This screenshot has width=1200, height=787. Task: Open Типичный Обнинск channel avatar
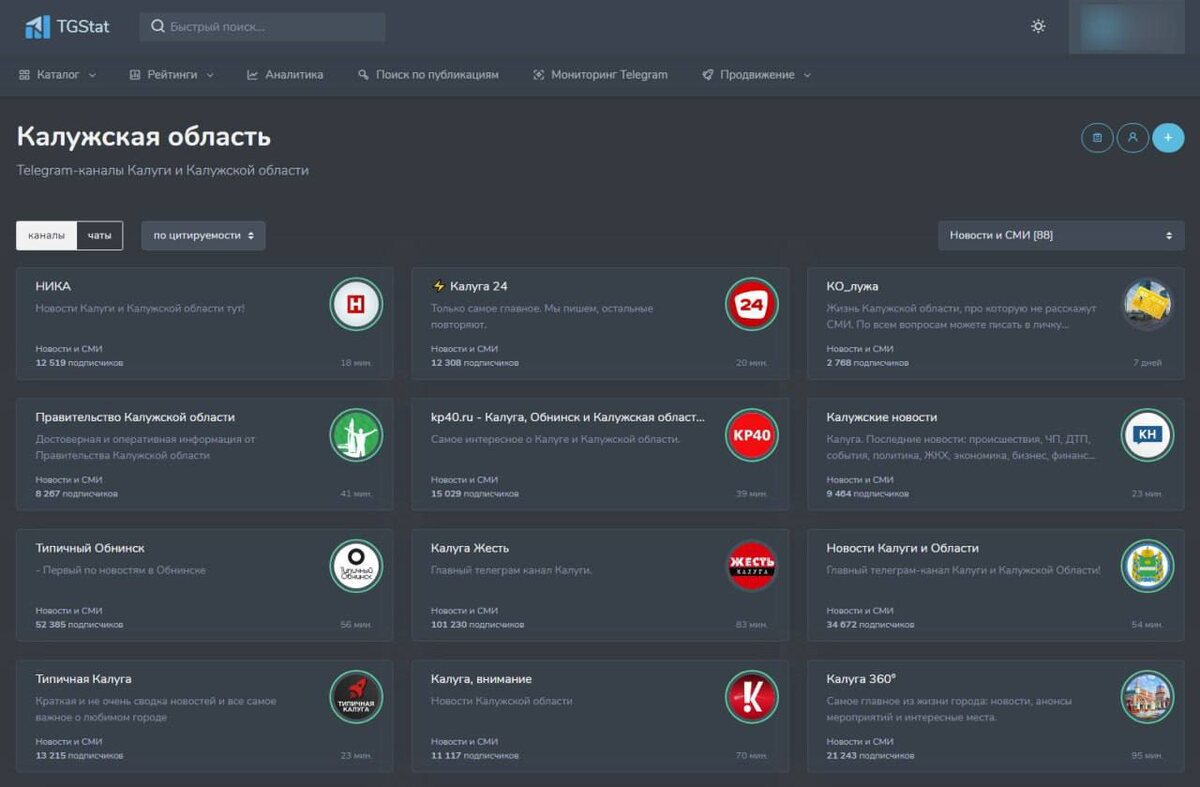[356, 566]
